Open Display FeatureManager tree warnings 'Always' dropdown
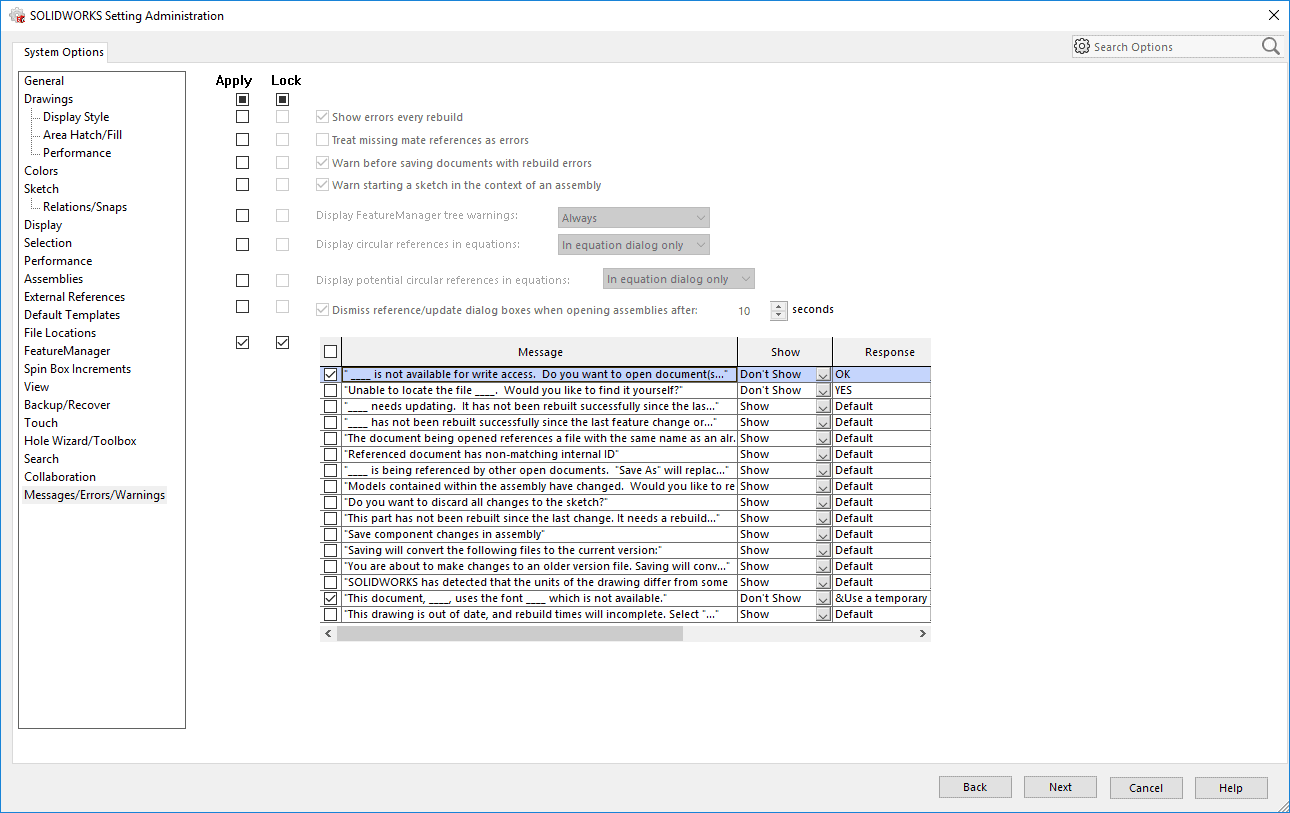The height and width of the screenshot is (813, 1290). tap(634, 218)
